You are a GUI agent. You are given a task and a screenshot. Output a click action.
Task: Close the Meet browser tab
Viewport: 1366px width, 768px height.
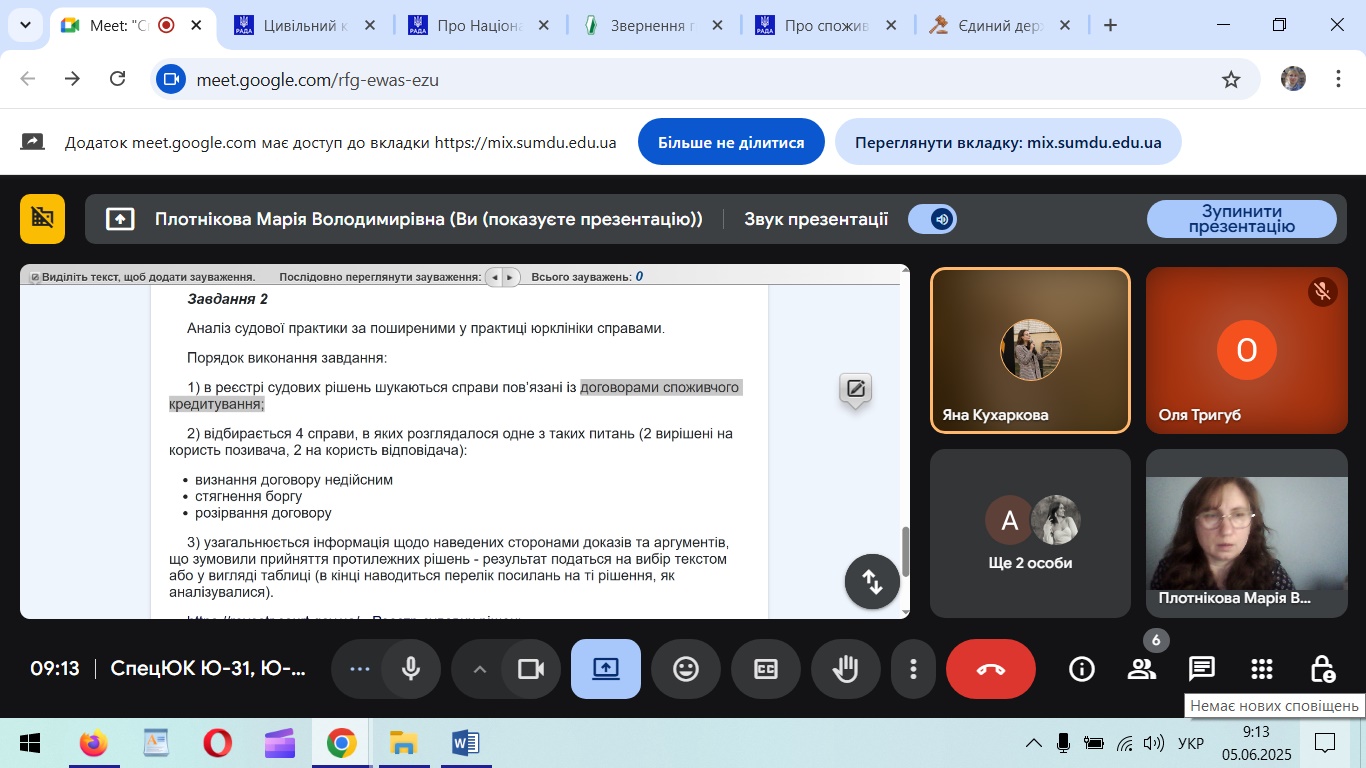point(195,25)
